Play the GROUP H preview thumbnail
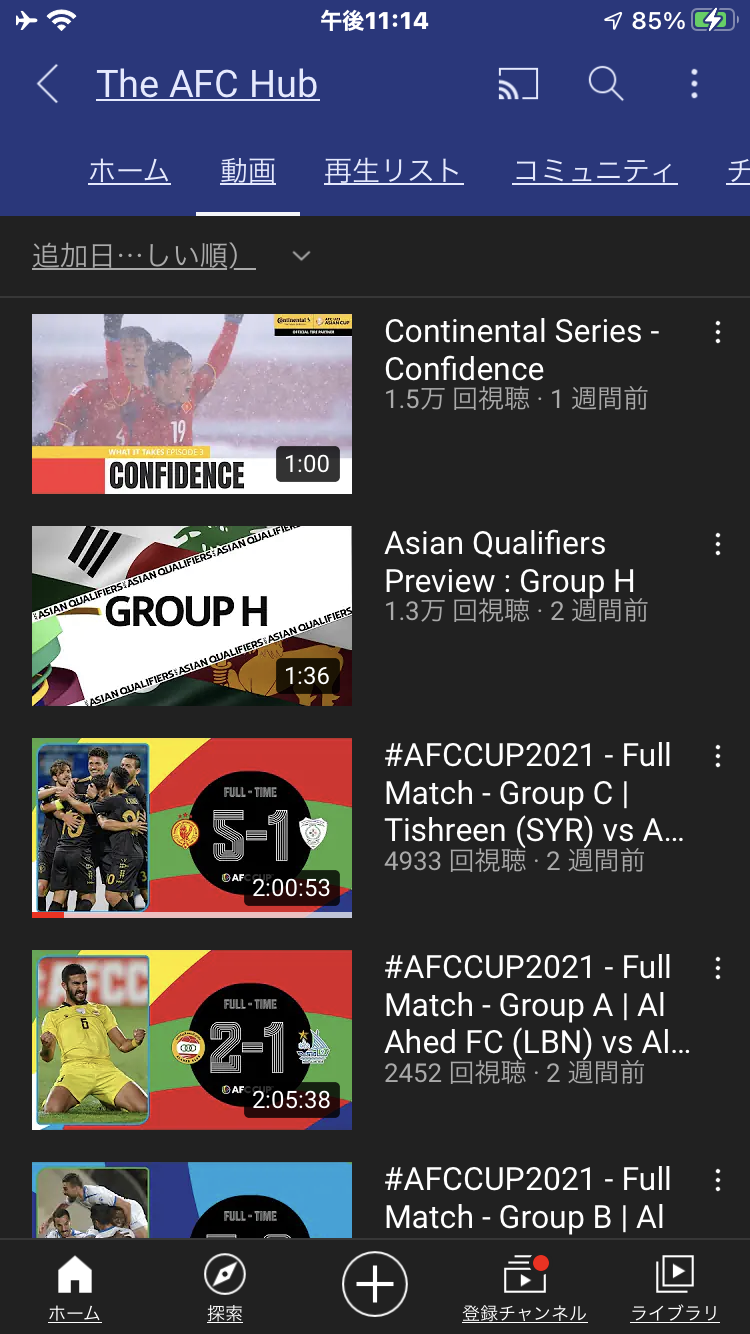Image resolution: width=750 pixels, height=1334 pixels. pos(192,616)
